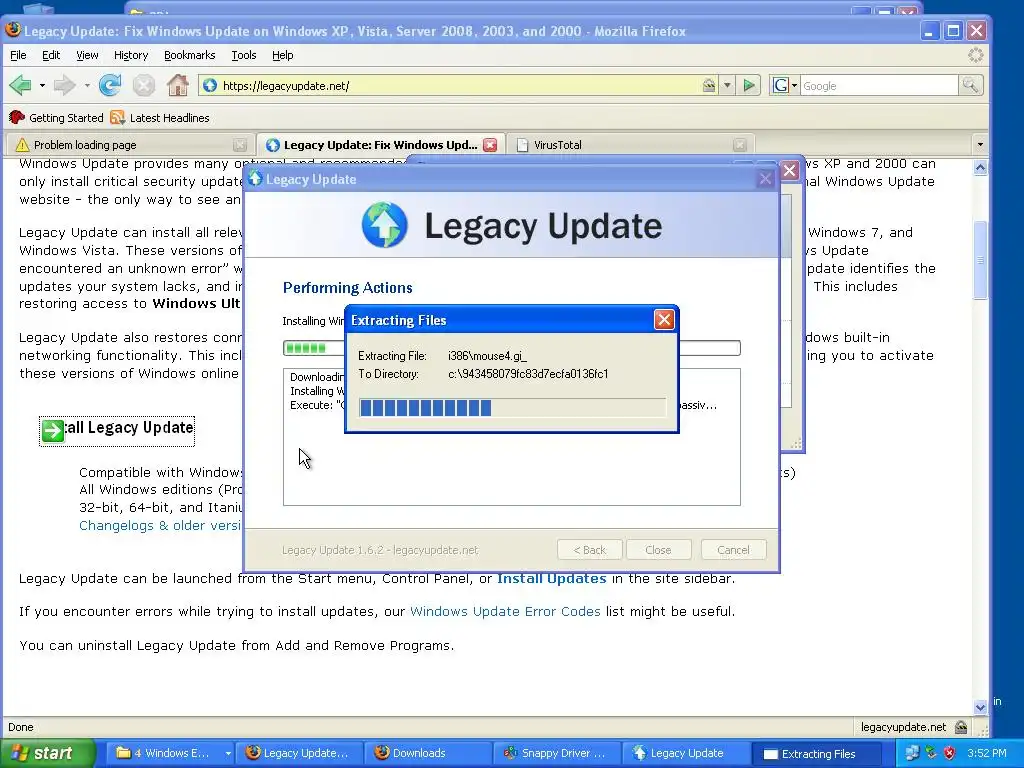Click the Install Legacy Update link

coord(117,429)
